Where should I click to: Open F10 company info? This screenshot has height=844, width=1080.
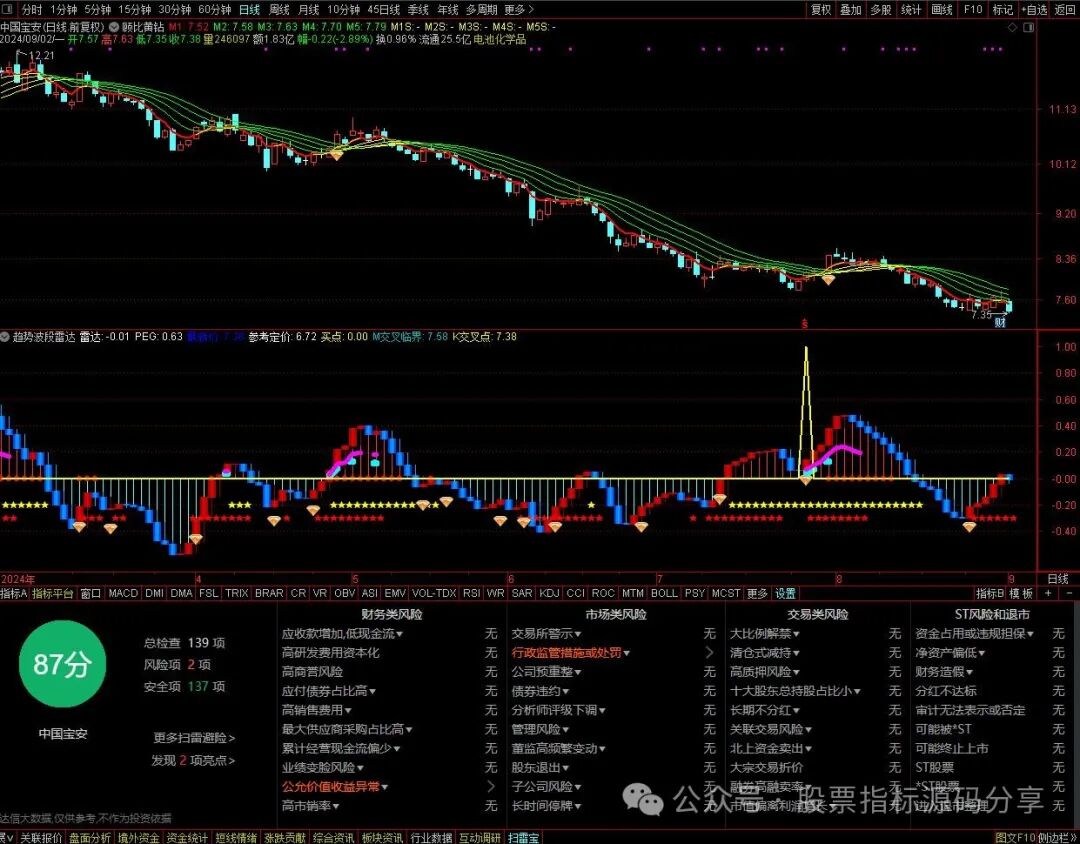coord(973,10)
